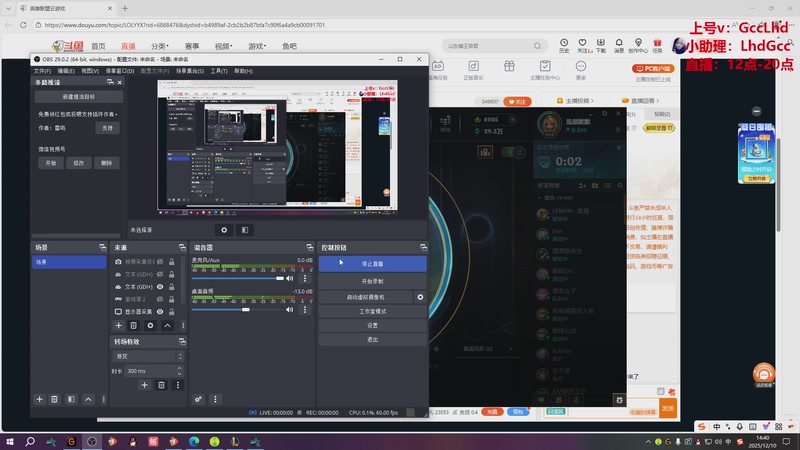Open the Scenes panel three-dot overflow menu
This screenshot has width=800, height=450.
[104, 399]
